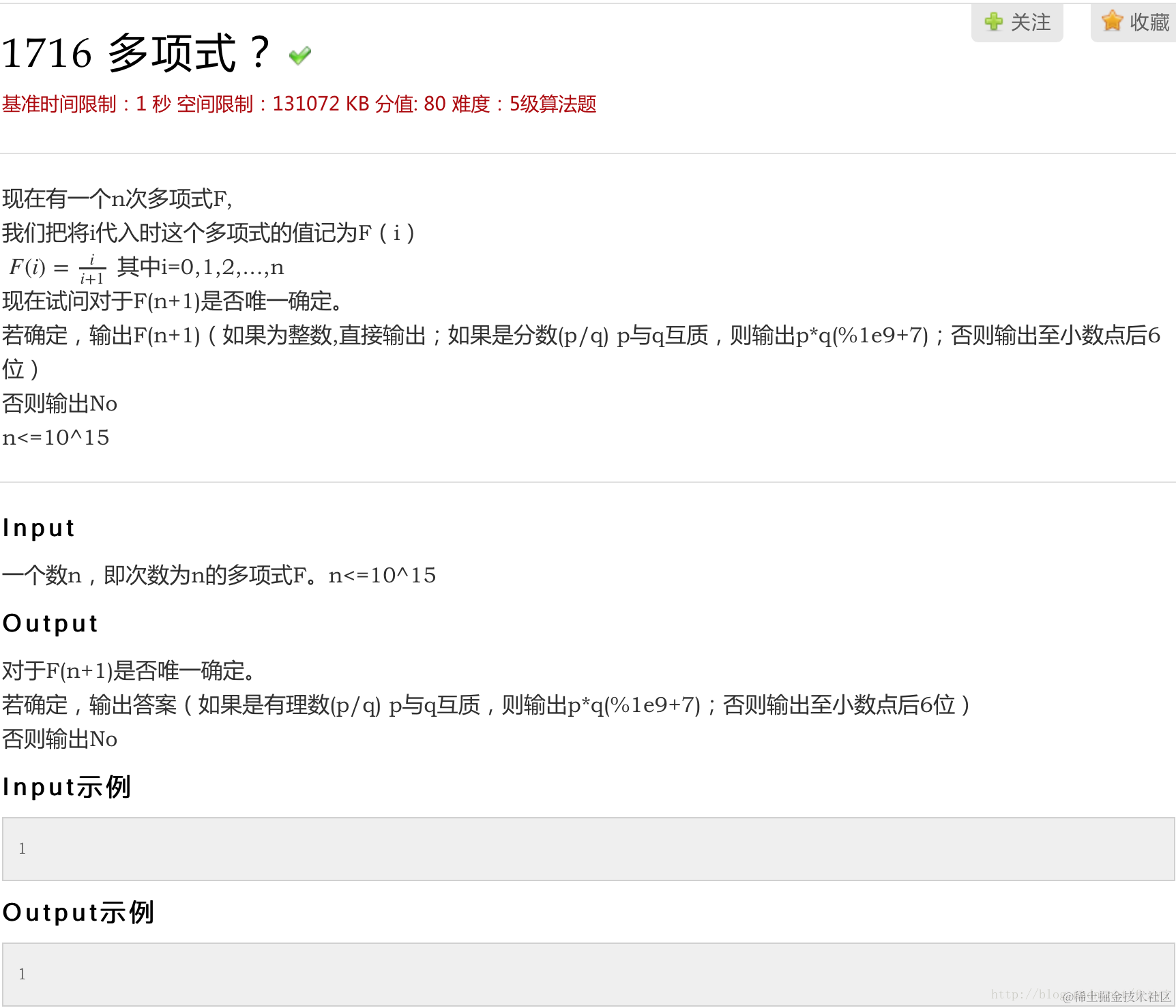Click the formula F(i) = i/(i+1)

coord(57,268)
